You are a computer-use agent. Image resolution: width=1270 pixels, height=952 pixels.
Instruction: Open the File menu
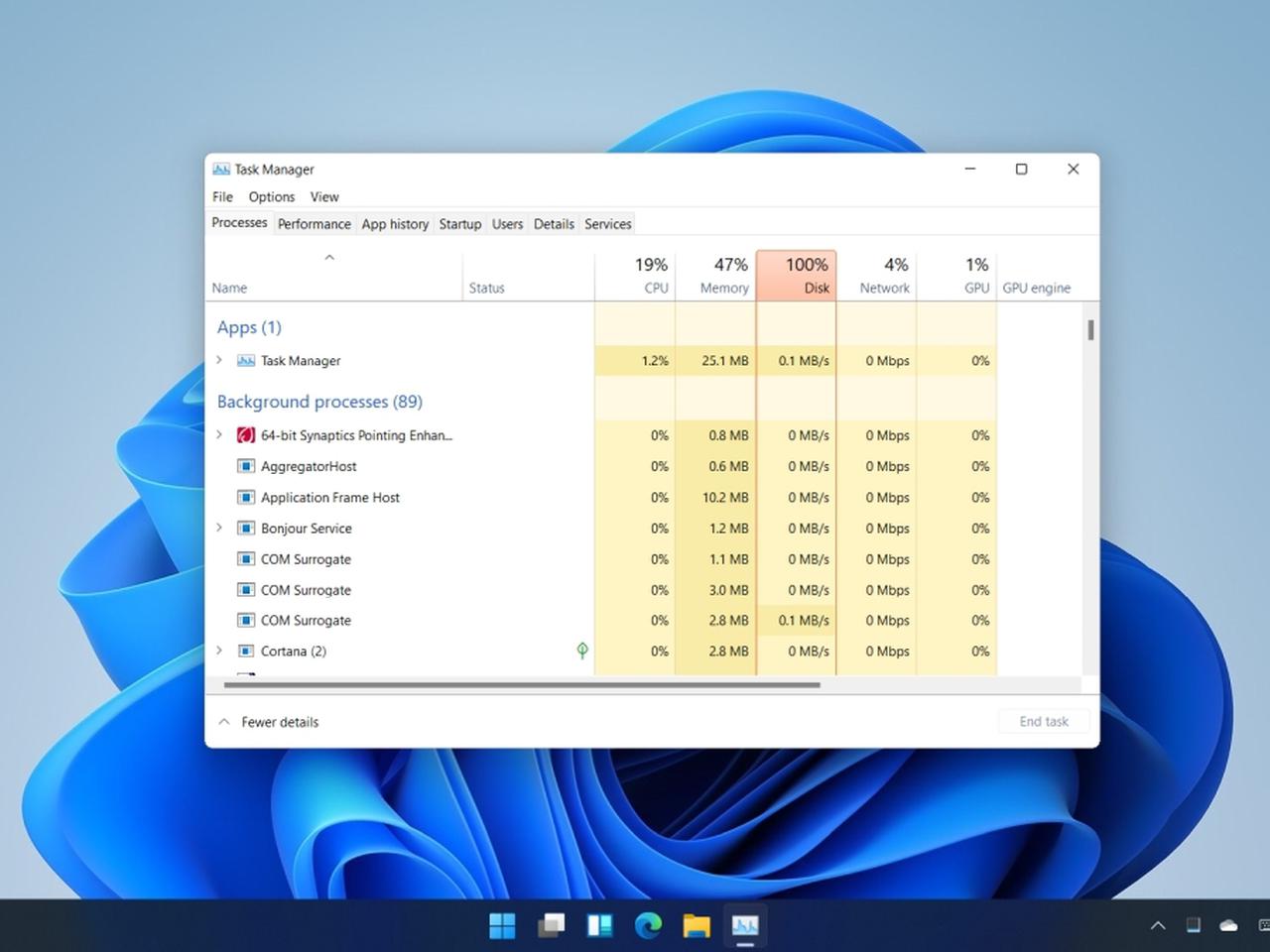(x=222, y=196)
